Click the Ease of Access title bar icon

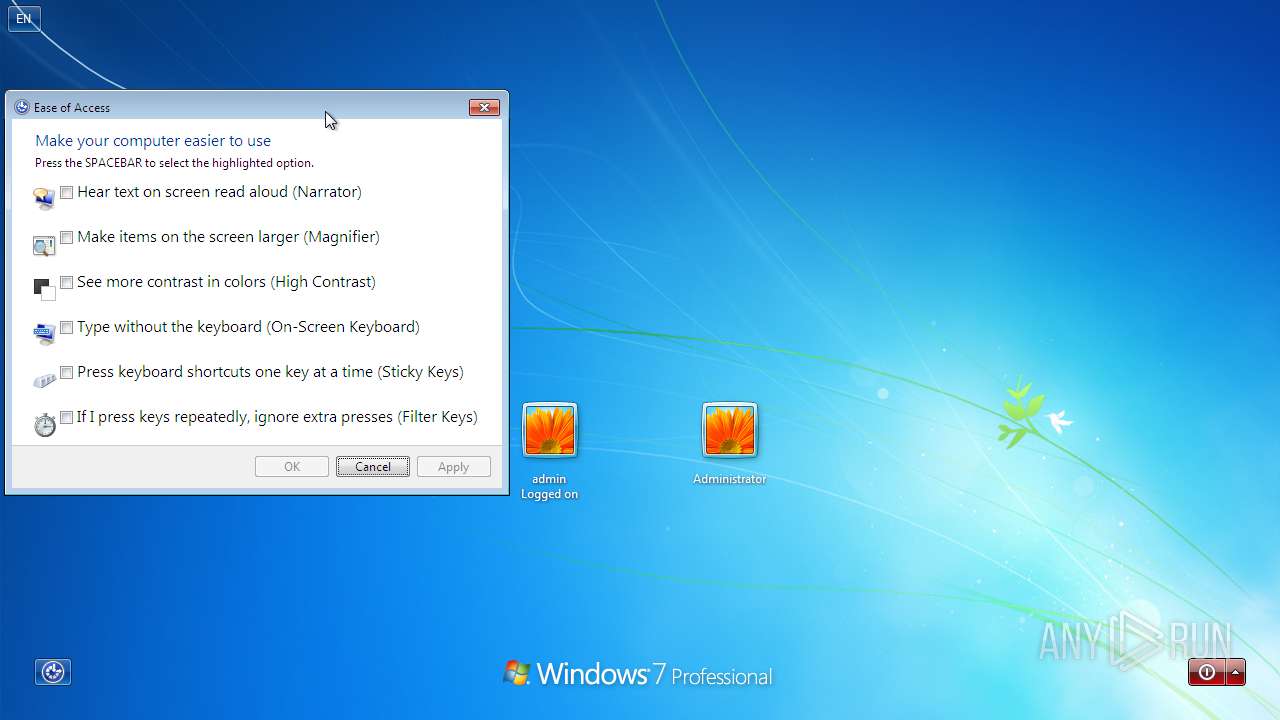pyautogui.click(x=22, y=107)
